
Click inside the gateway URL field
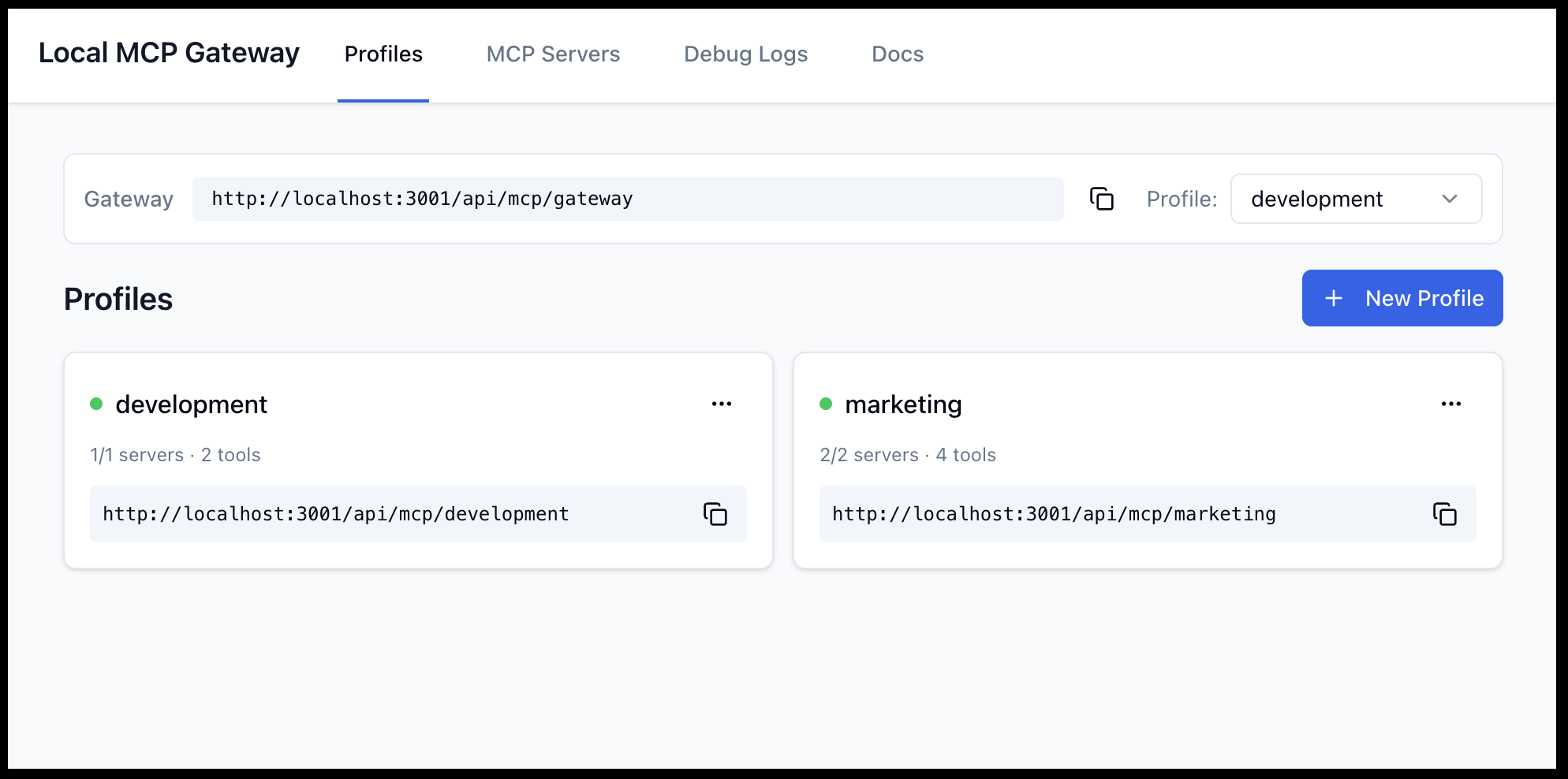pos(627,199)
